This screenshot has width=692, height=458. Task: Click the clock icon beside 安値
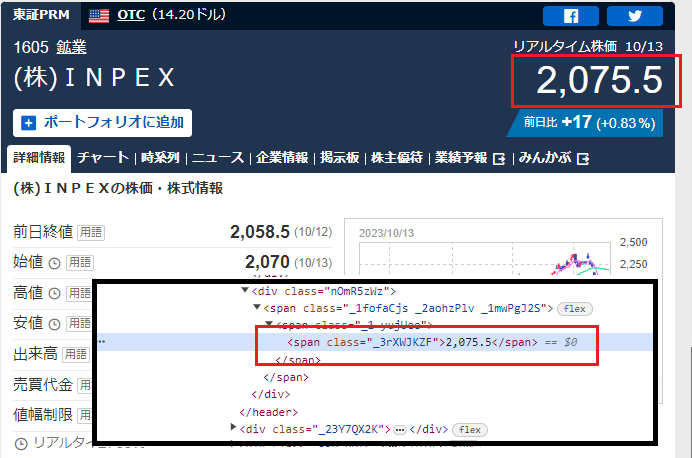(x=54, y=324)
